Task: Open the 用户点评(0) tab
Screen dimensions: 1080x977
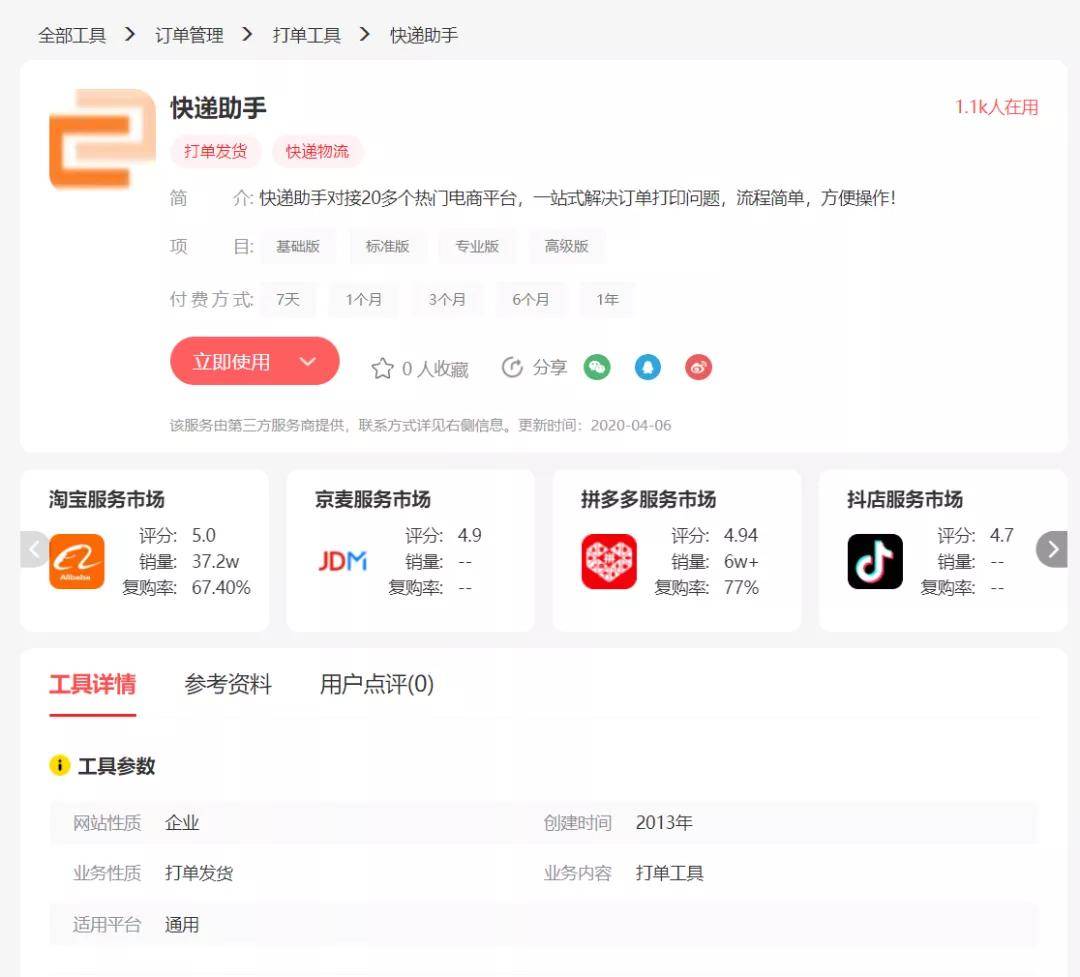Action: pyautogui.click(x=377, y=684)
